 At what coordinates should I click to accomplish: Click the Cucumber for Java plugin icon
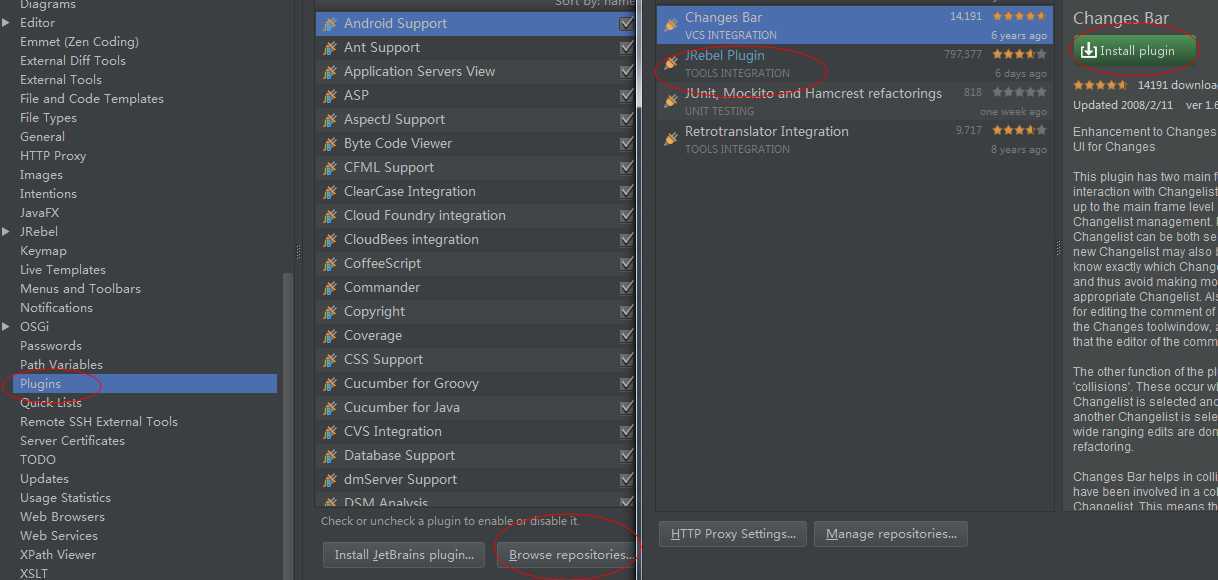click(330, 407)
